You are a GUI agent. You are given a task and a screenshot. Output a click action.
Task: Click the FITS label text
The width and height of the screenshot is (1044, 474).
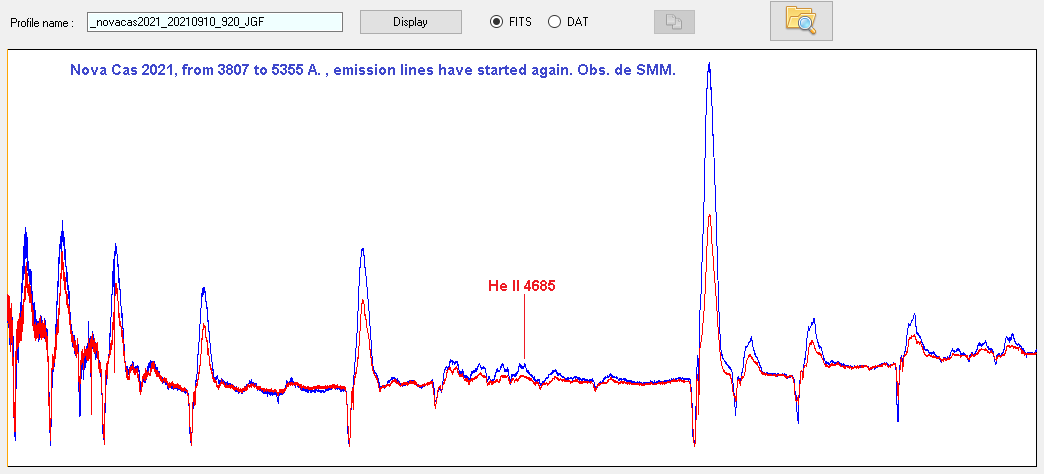(520, 22)
